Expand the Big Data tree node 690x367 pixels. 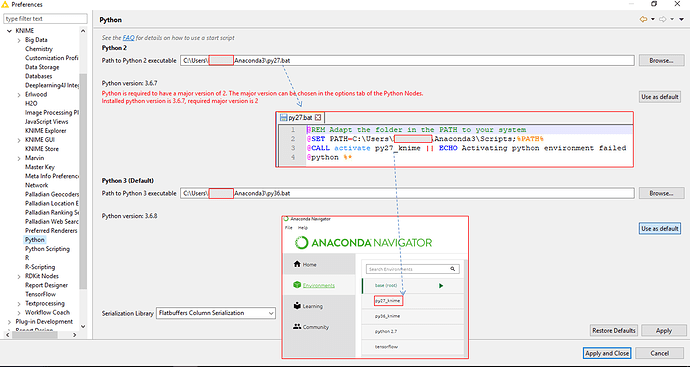click(x=19, y=40)
